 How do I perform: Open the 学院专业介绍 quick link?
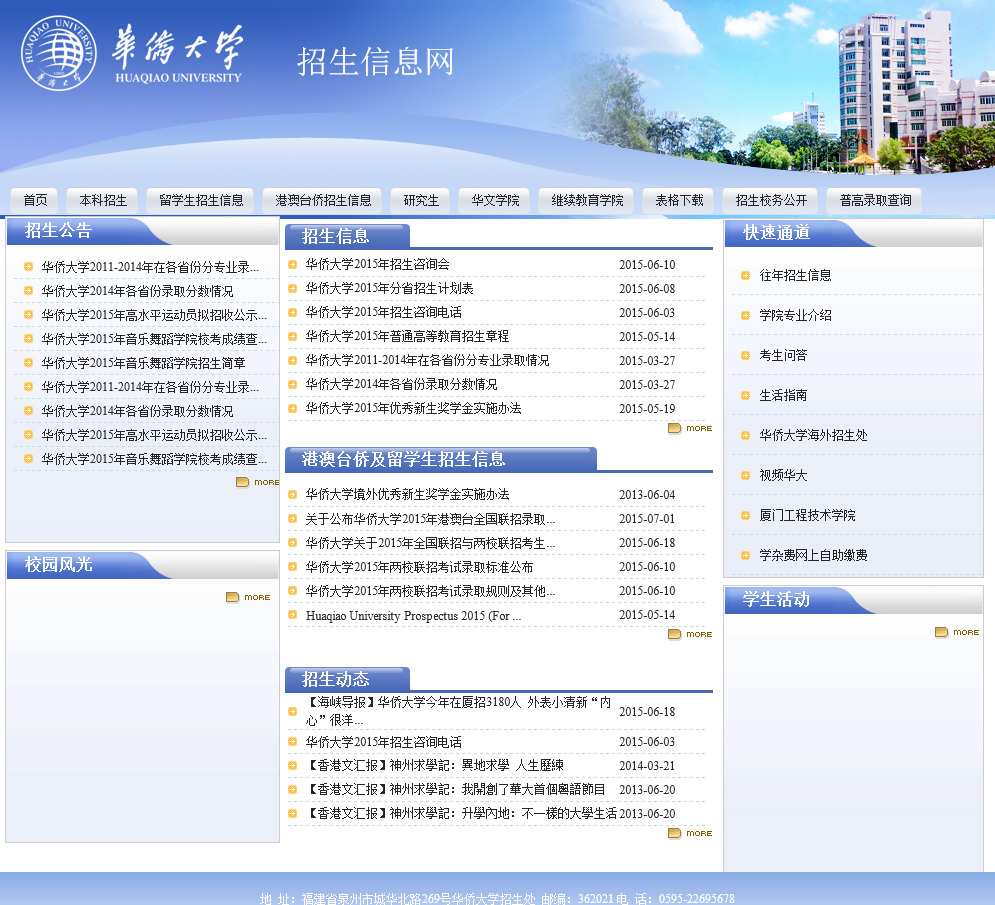click(795, 315)
